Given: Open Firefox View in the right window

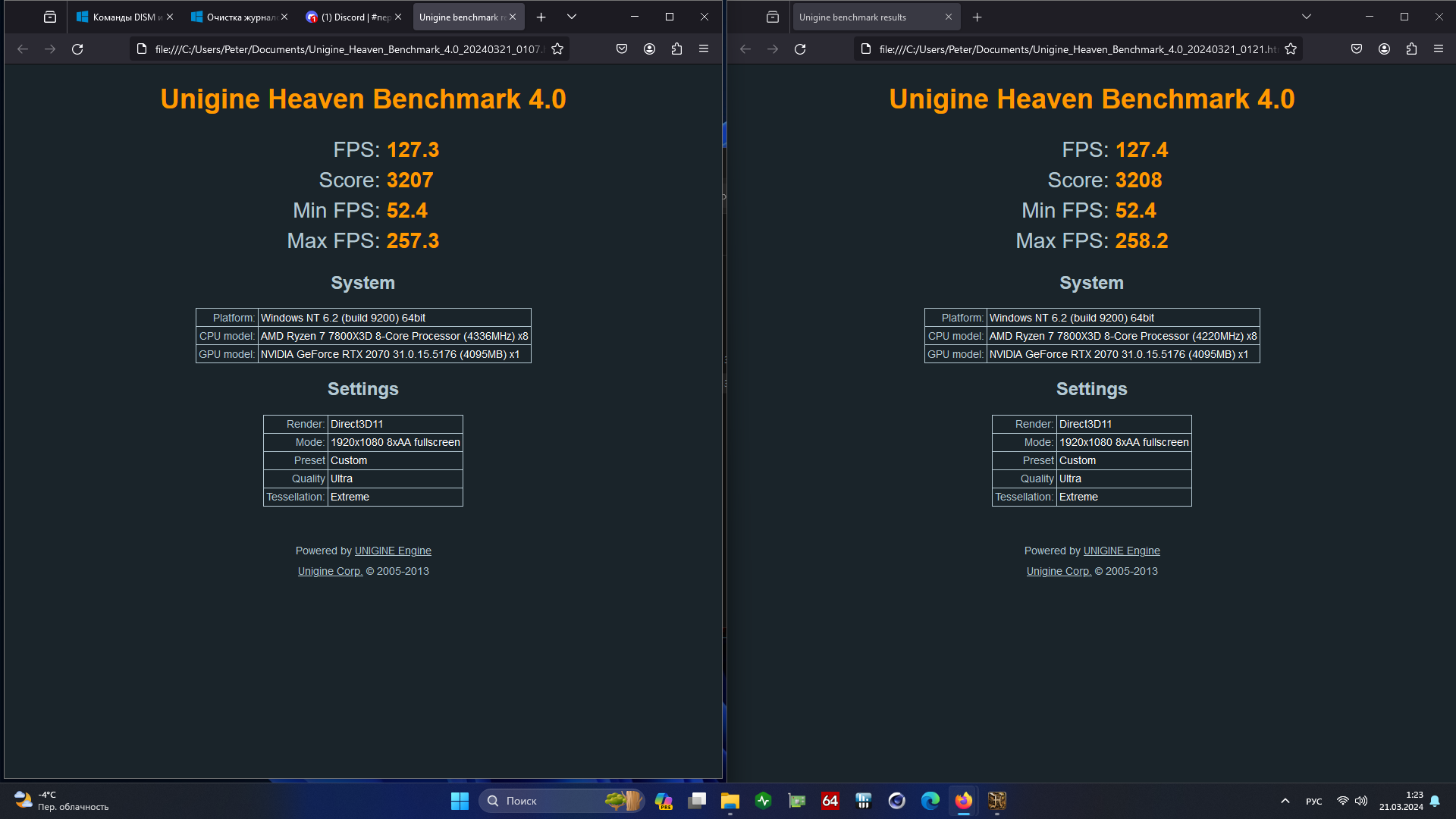Looking at the screenshot, I should pos(773,17).
